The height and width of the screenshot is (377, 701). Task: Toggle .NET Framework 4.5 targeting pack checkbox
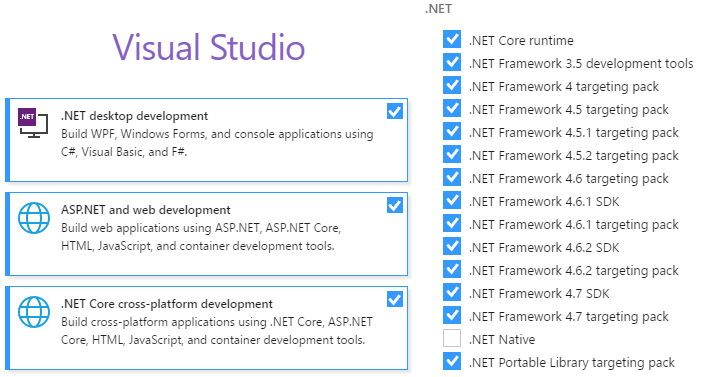coord(452,108)
